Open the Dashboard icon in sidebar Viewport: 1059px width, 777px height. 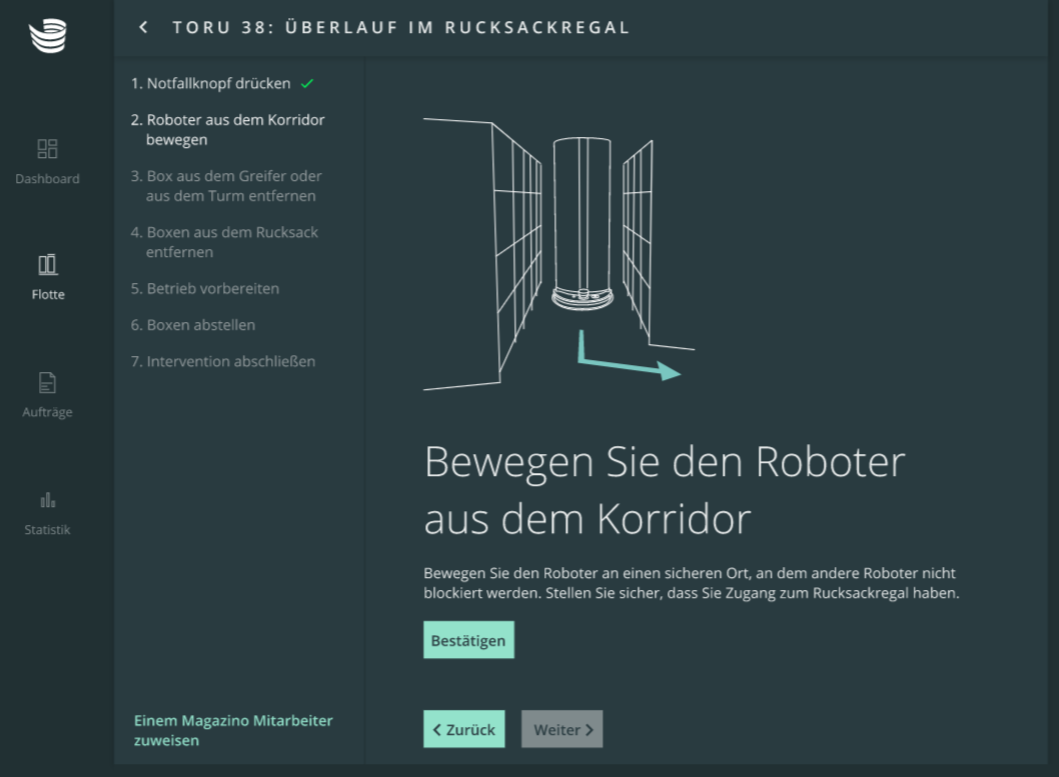click(47, 149)
